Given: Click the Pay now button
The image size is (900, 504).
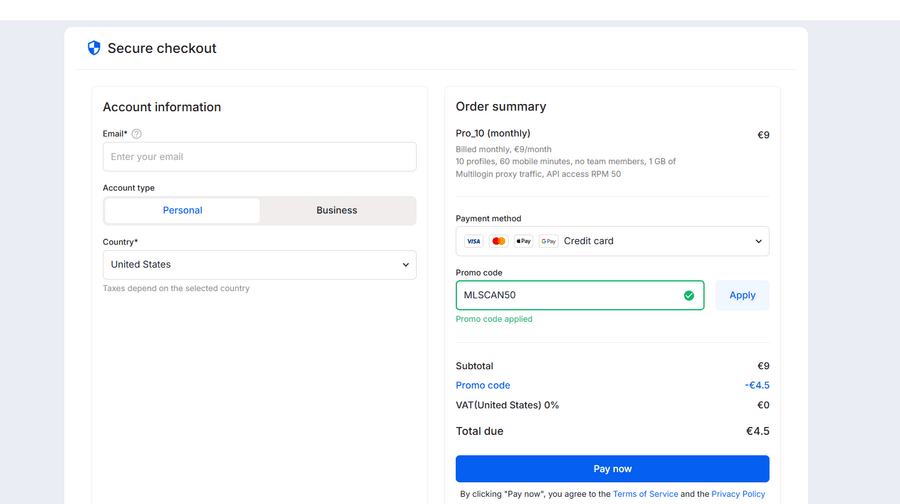Looking at the screenshot, I should 612,469.
